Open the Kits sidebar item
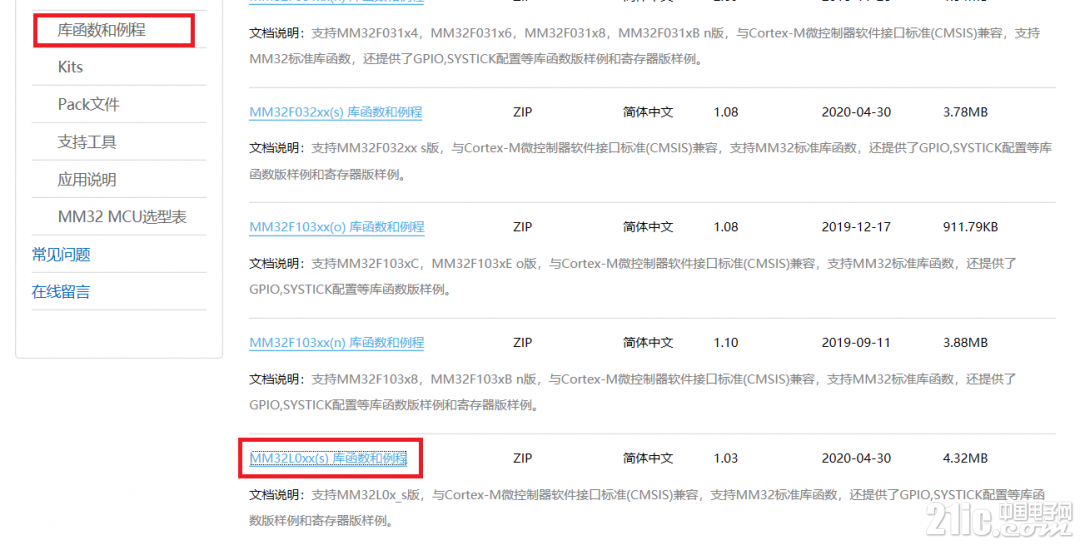1080x545 pixels. (70, 67)
